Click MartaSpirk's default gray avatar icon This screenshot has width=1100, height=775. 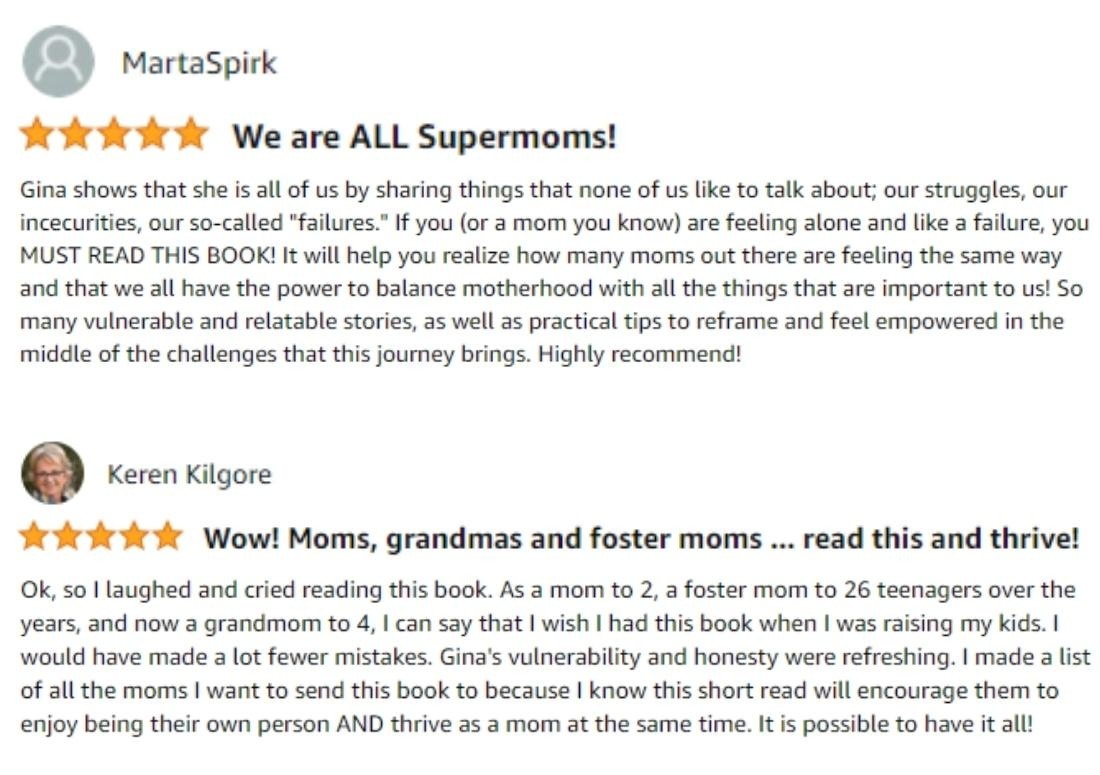point(58,62)
